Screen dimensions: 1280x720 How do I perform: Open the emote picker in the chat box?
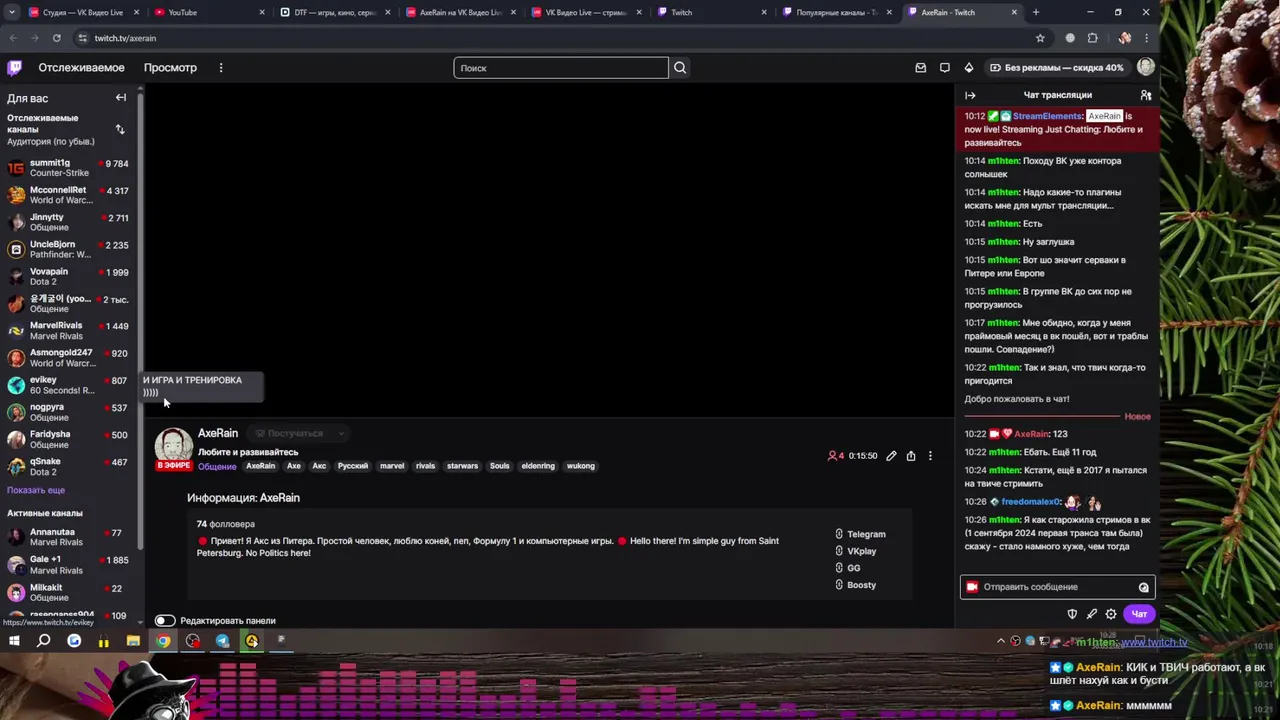1144,587
